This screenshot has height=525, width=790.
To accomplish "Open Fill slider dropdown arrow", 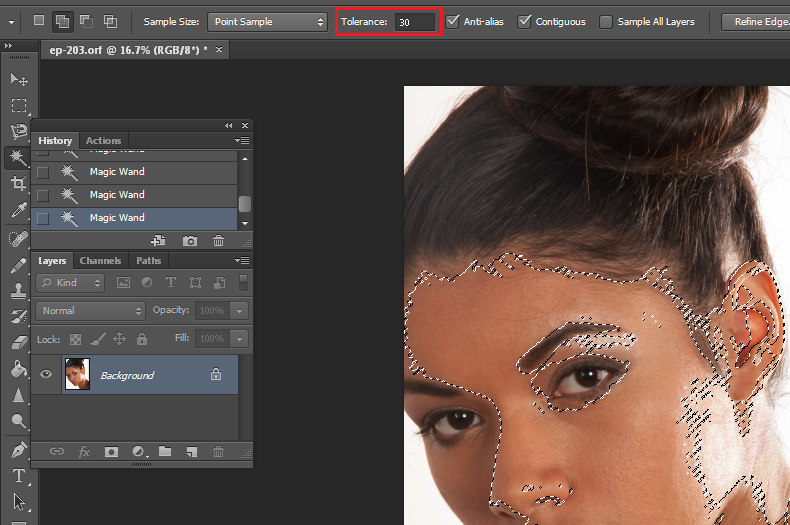I will coord(239,339).
